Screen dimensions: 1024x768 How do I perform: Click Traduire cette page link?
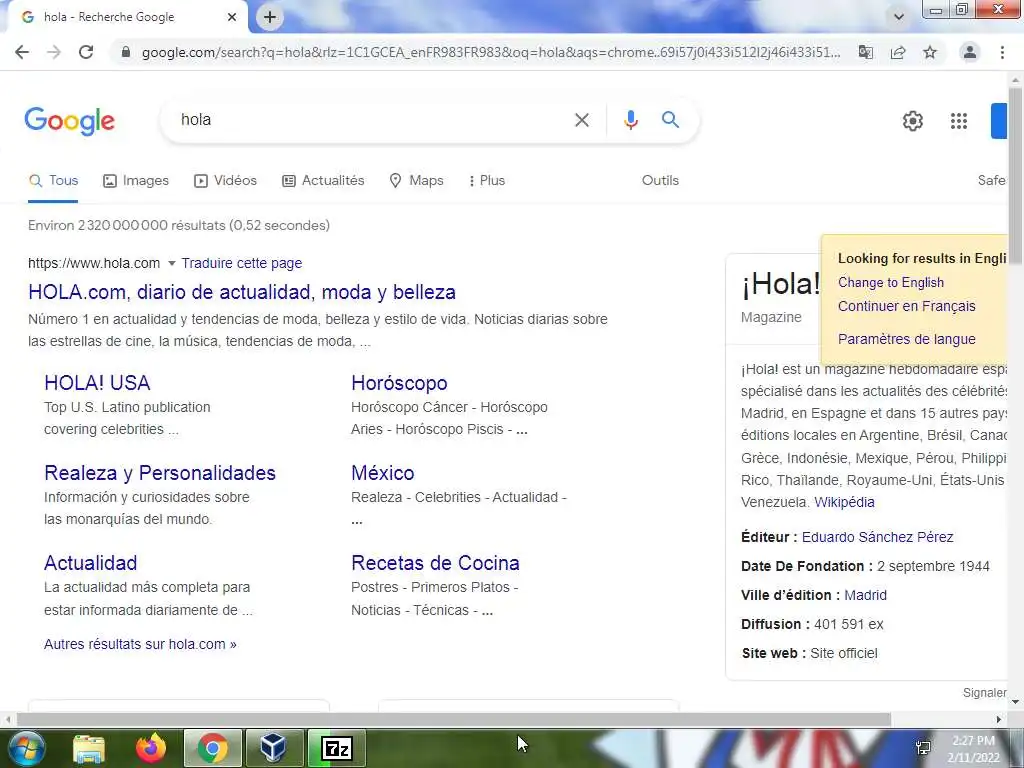[x=242, y=263]
